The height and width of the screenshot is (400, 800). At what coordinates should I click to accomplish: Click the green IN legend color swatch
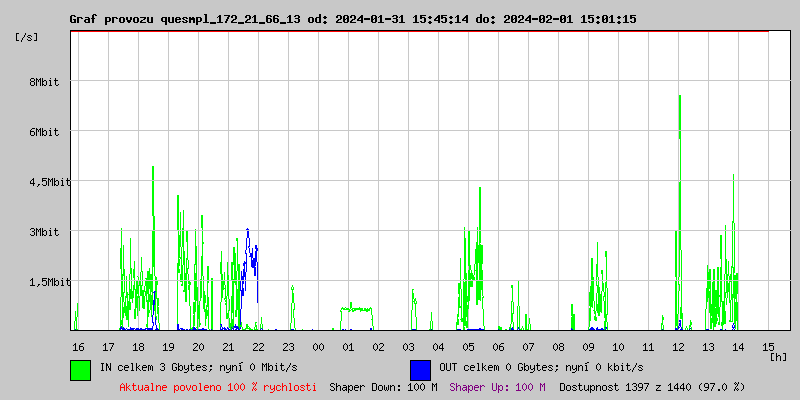pos(80,369)
